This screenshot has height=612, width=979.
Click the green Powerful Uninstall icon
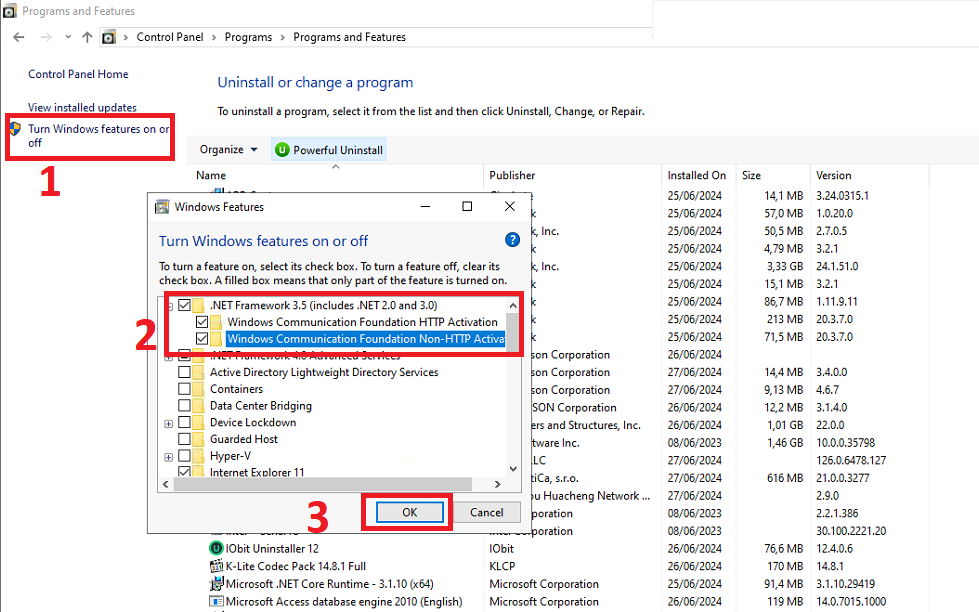point(282,150)
